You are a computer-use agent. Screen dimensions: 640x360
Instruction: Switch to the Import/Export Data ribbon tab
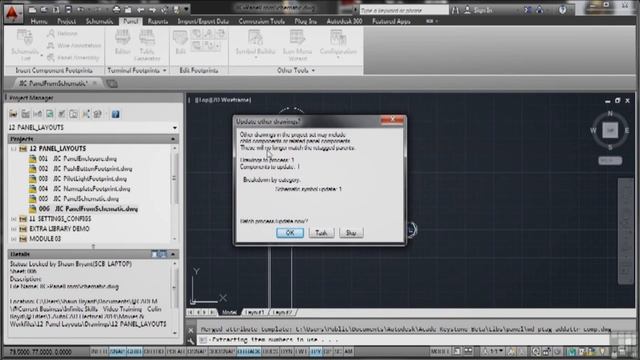coord(203,21)
